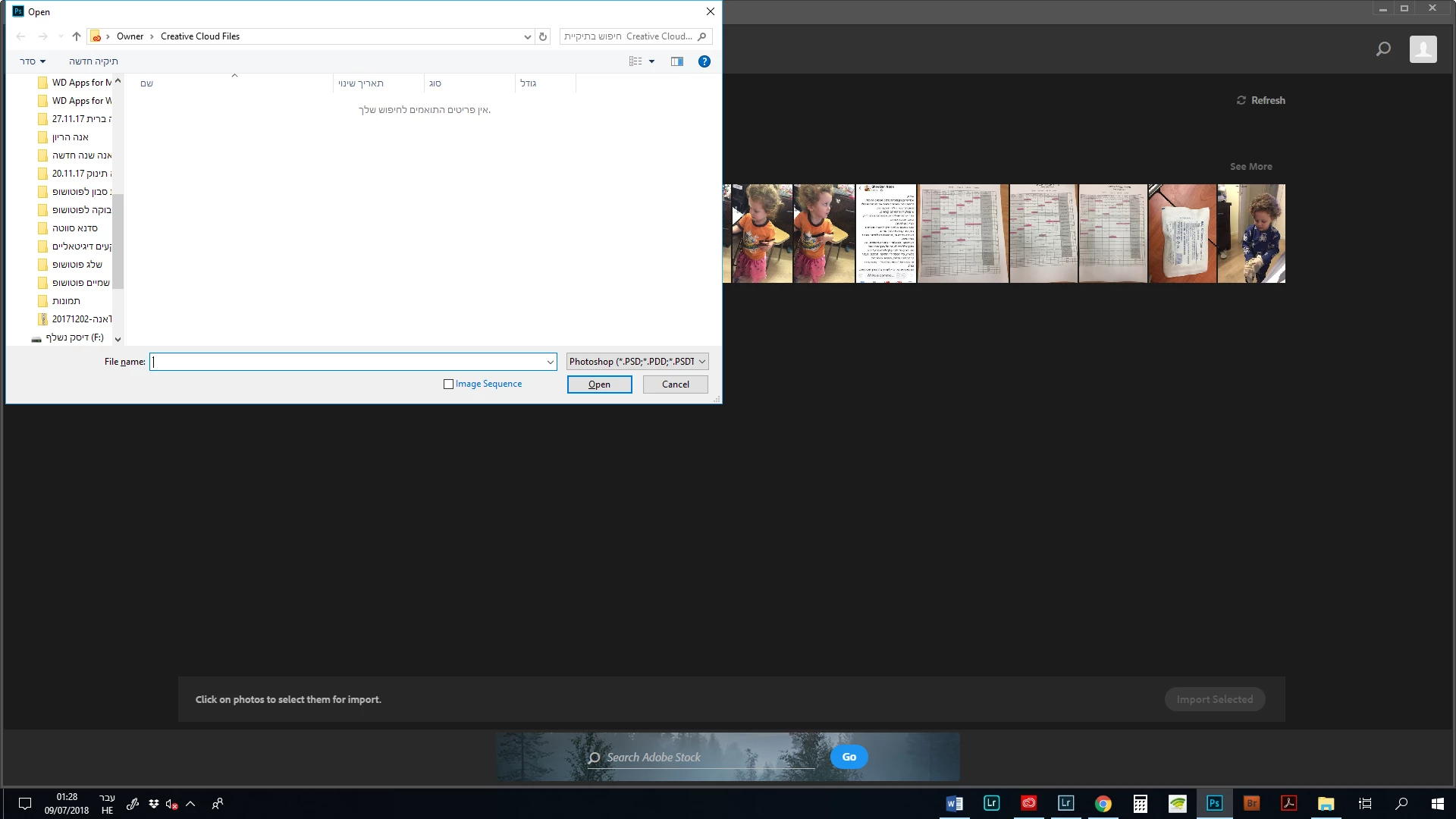Open the File name history dropdown

click(x=550, y=362)
